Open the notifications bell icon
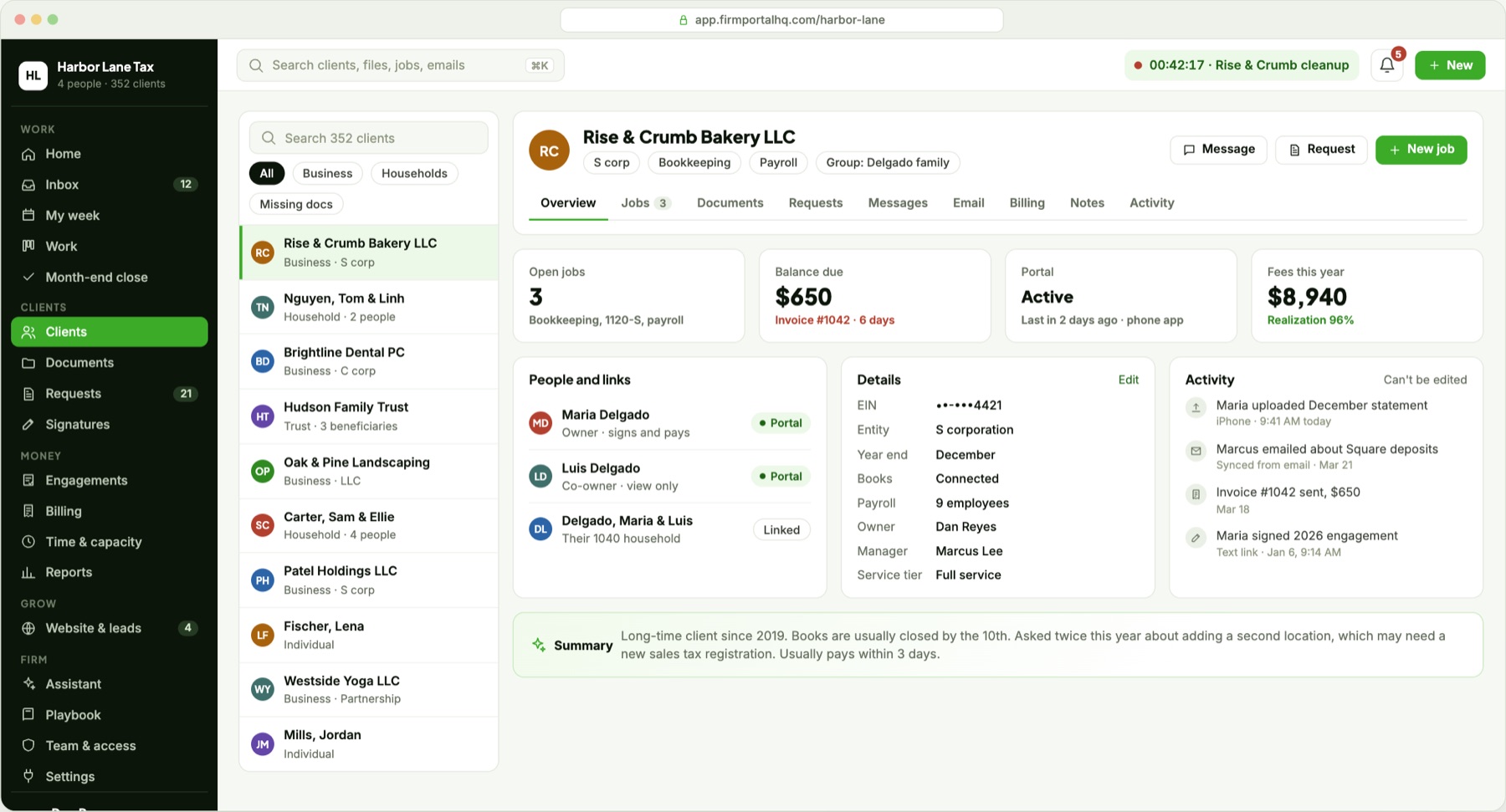Screen dimensions: 1506x812 coord(1386,65)
